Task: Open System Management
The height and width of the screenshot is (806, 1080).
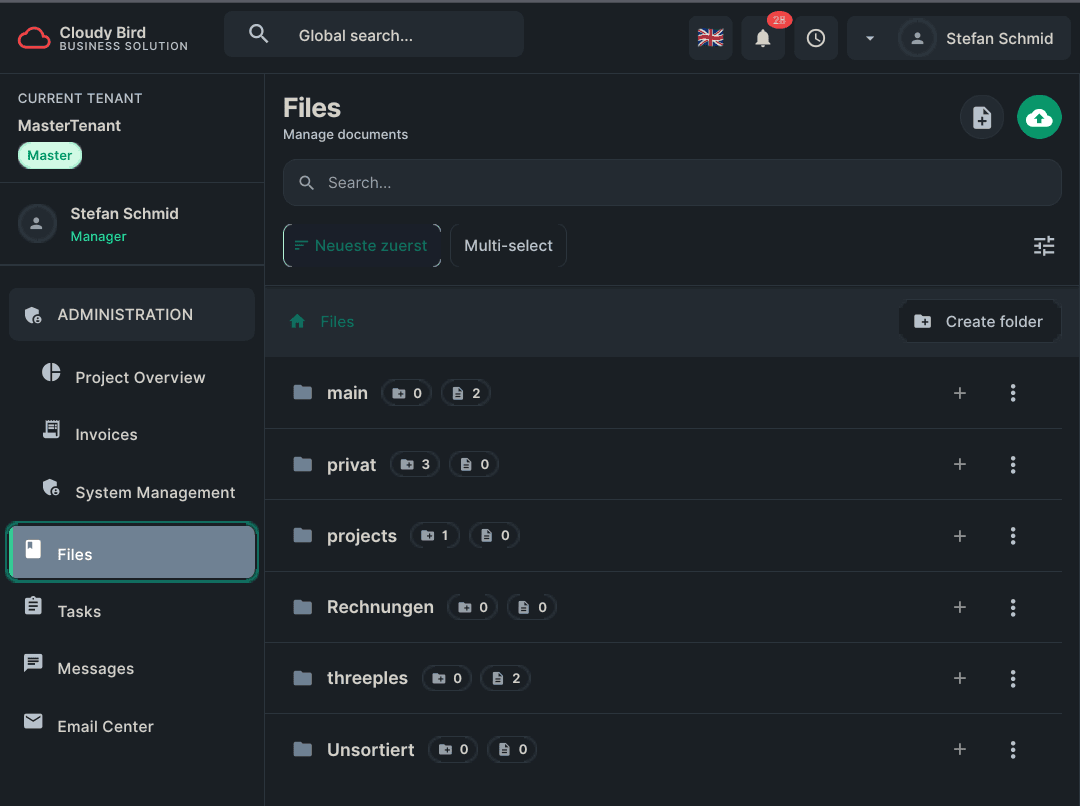Action: 155,492
